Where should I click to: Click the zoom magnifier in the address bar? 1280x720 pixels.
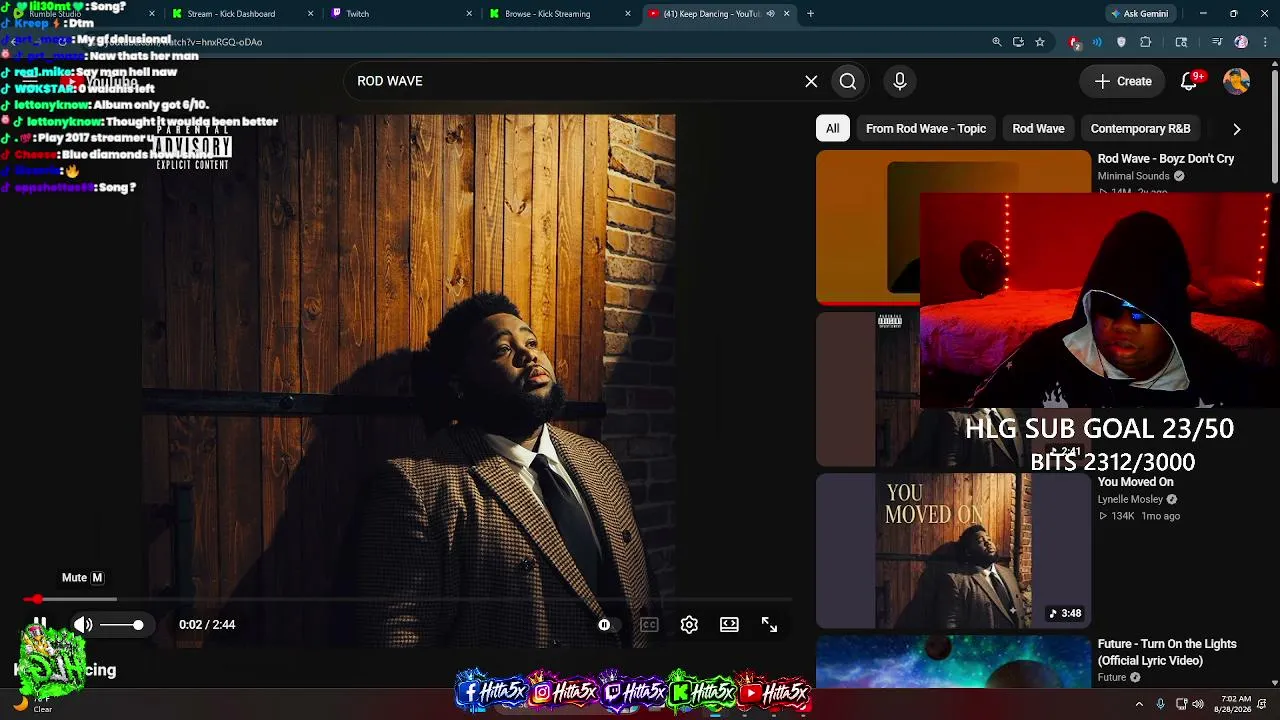coord(996,42)
